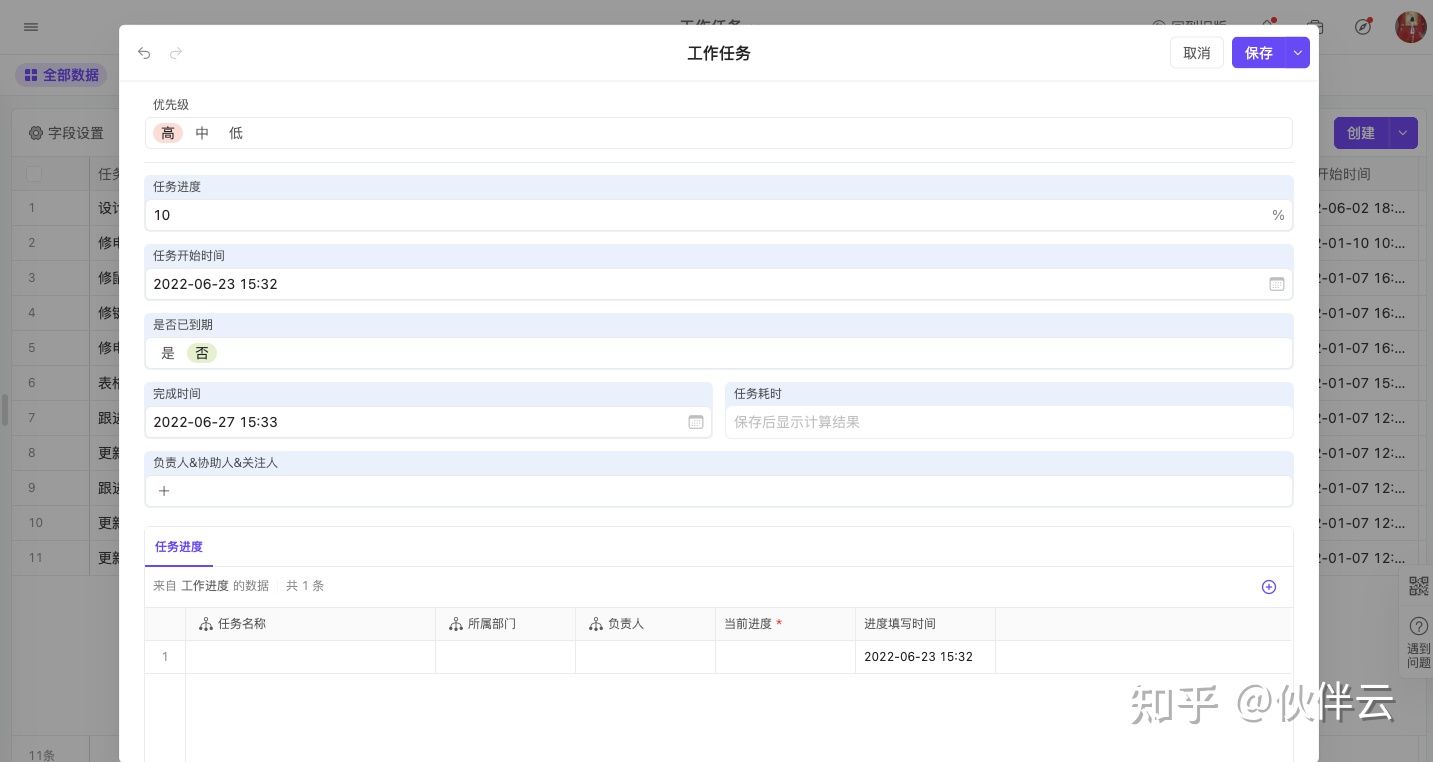Viewport: 1433px width, 762px height.
Task: Click plus icon to add 负责人&协助人&关注人
Action: 164,491
